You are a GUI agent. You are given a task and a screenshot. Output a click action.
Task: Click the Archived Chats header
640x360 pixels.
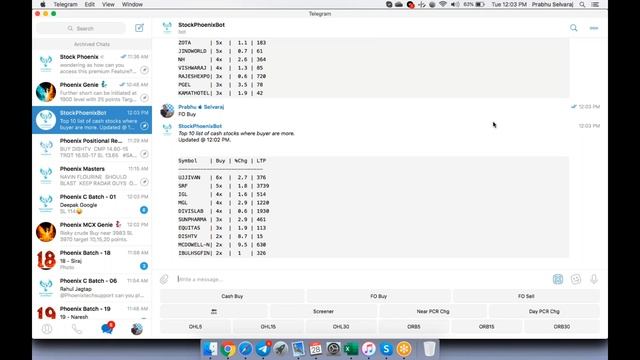92,44
